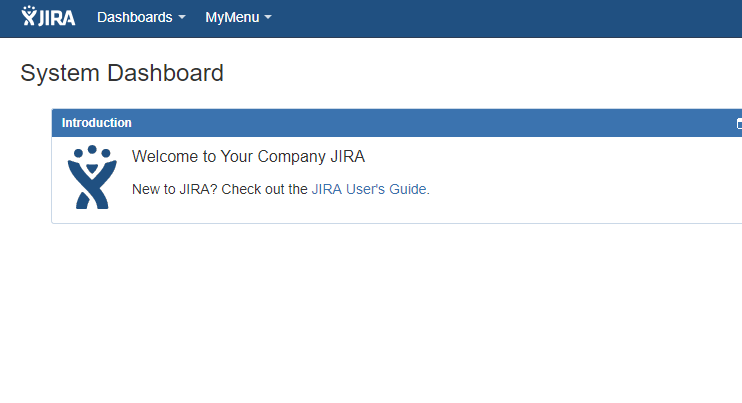Click the JIRA mascot image in Introduction gadget
742x403 pixels.
click(x=92, y=177)
